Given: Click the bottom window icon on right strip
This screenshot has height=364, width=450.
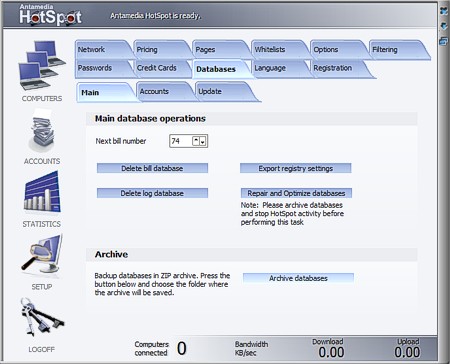Looking at the screenshot, I should [x=444, y=41].
